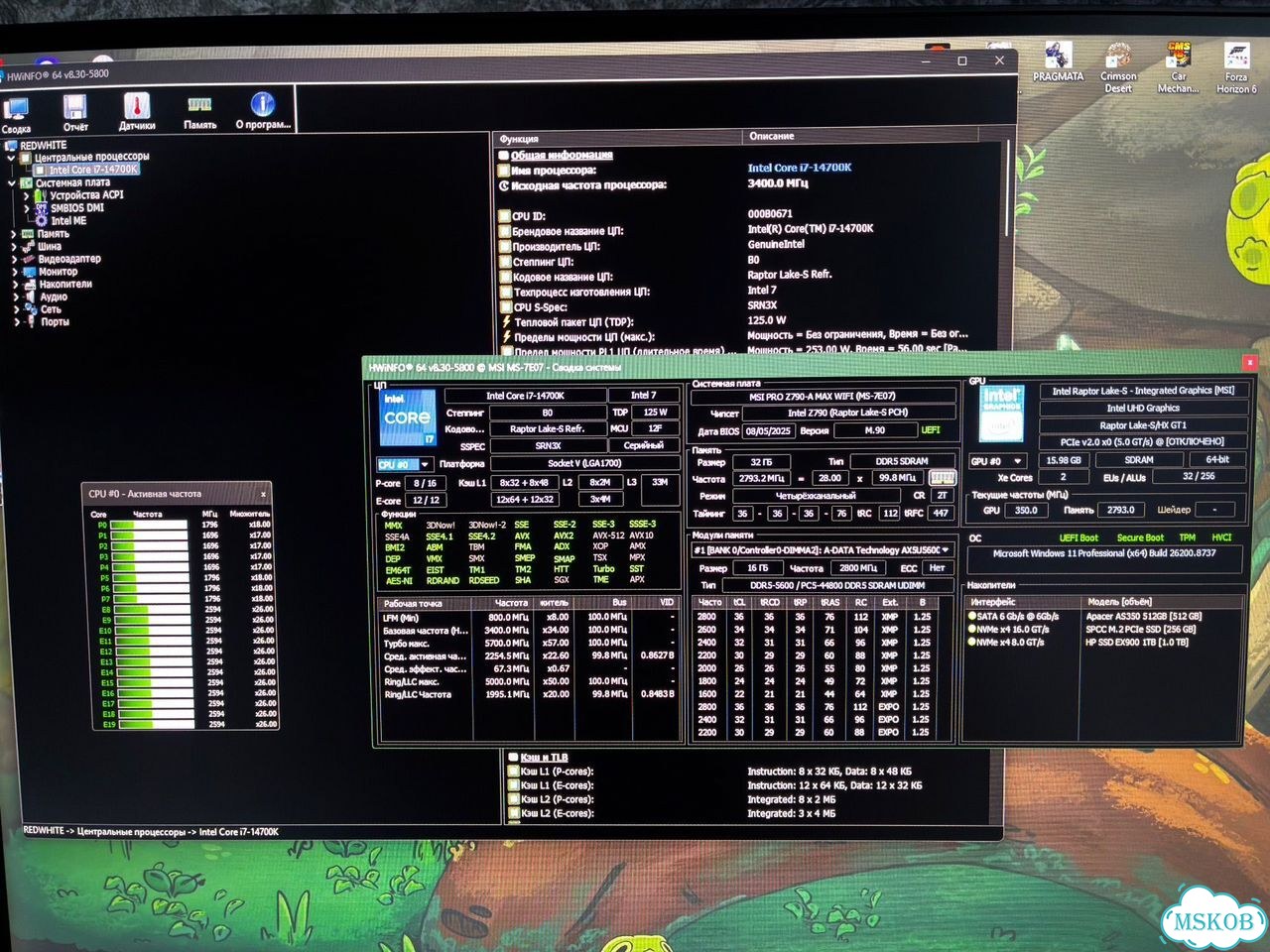Click the Общая информация heading link

click(562, 155)
